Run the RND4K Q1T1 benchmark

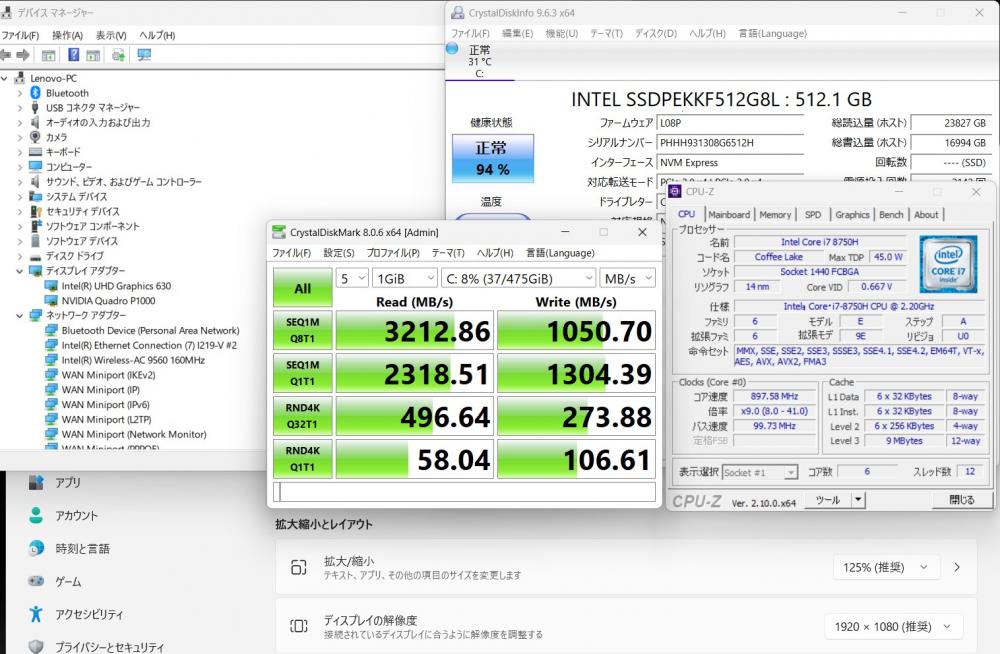pos(302,459)
